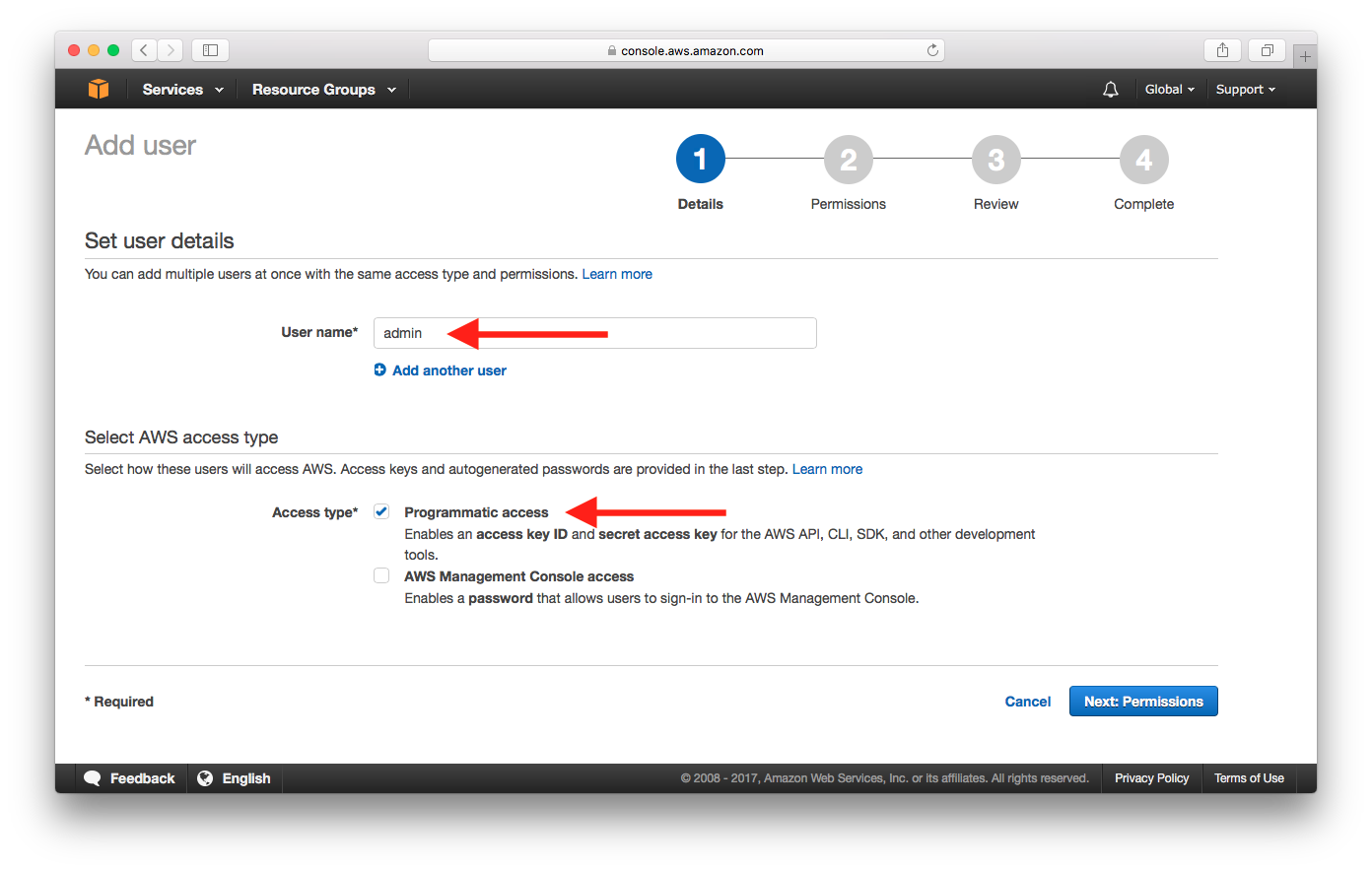Change language via English button
Image resolution: width=1372 pixels, height=872 pixels.
tap(246, 778)
